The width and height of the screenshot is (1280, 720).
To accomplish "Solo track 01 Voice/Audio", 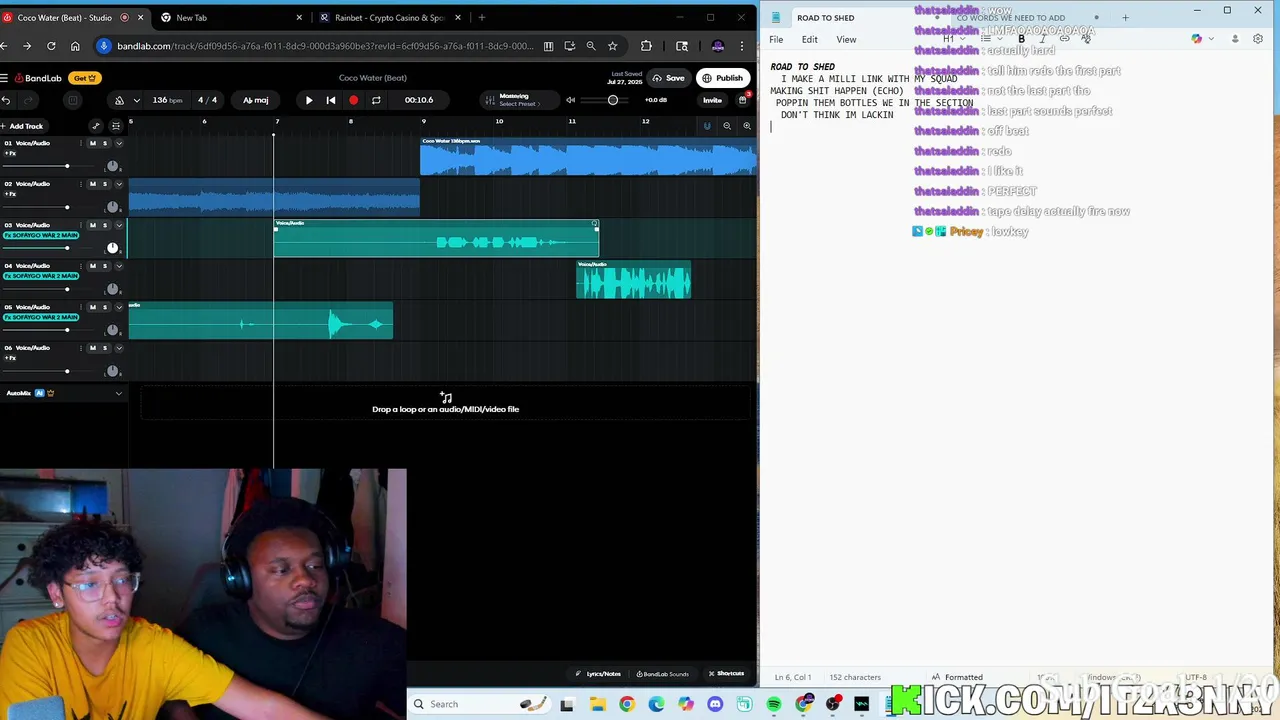I will point(105,143).
